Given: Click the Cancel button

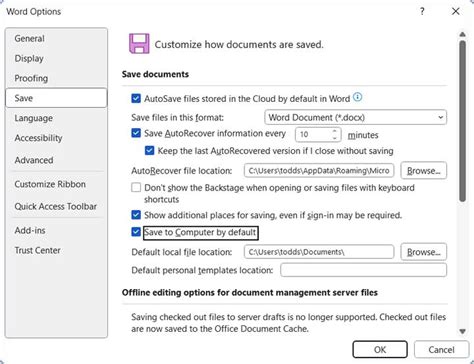Looking at the screenshot, I should (x=441, y=349).
